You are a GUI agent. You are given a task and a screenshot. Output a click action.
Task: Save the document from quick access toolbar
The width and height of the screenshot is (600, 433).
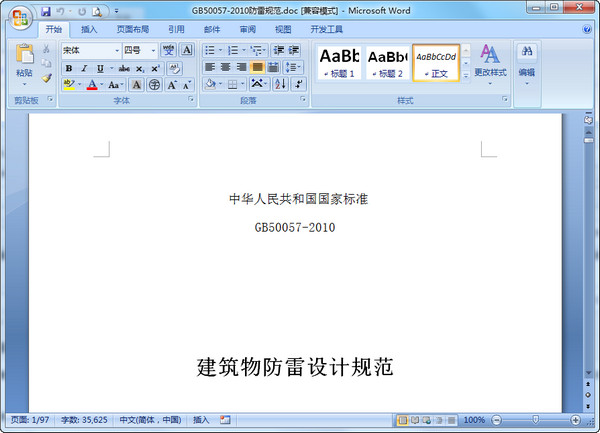(x=46, y=12)
